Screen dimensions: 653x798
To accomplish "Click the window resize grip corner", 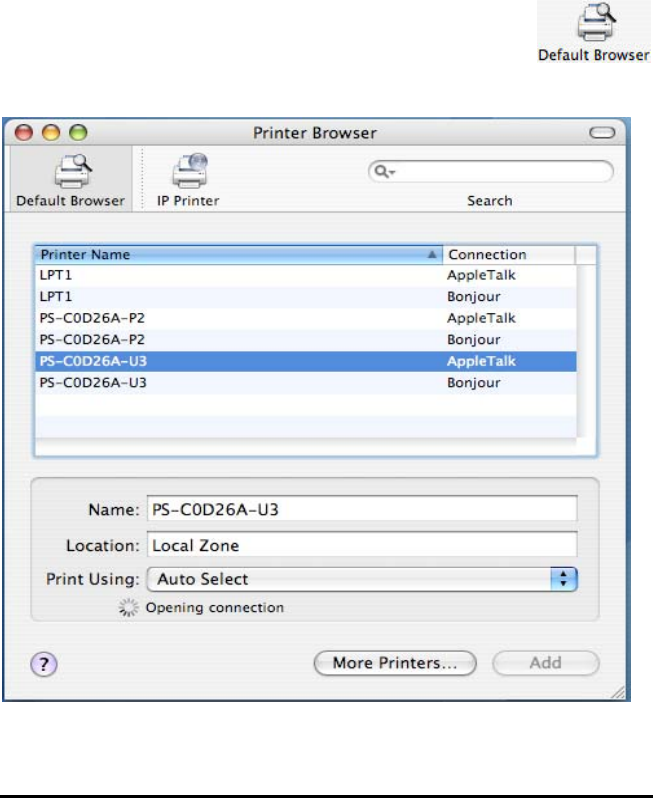I will (x=618, y=692).
